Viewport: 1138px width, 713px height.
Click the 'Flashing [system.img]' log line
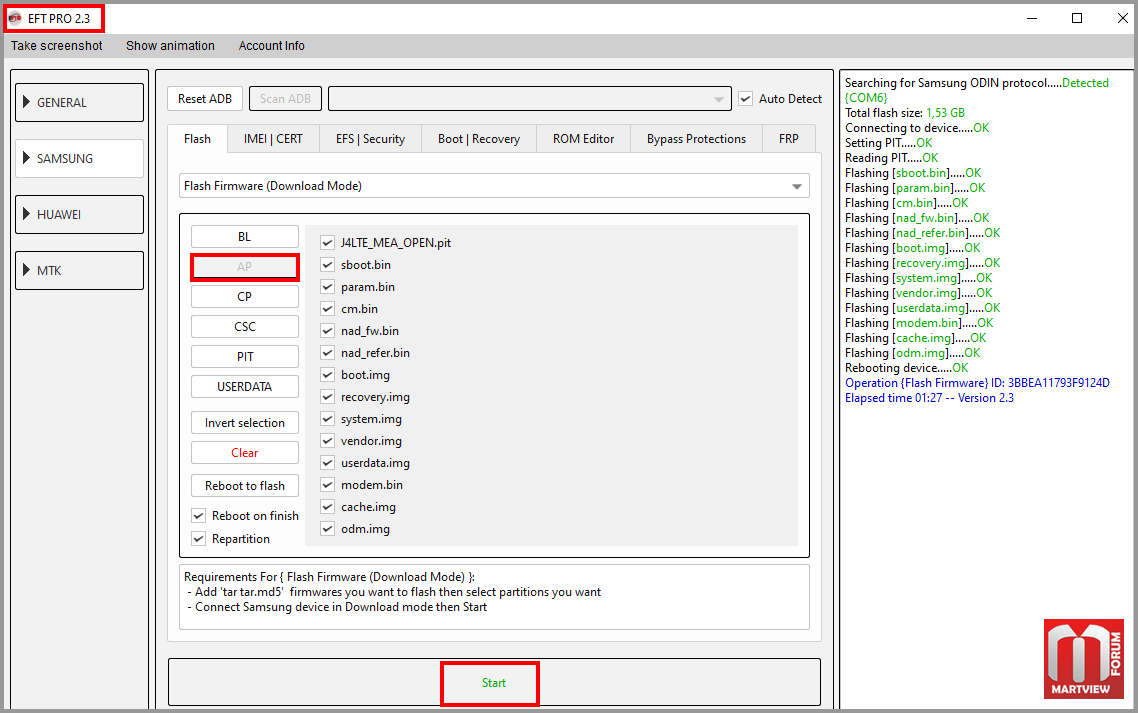918,278
